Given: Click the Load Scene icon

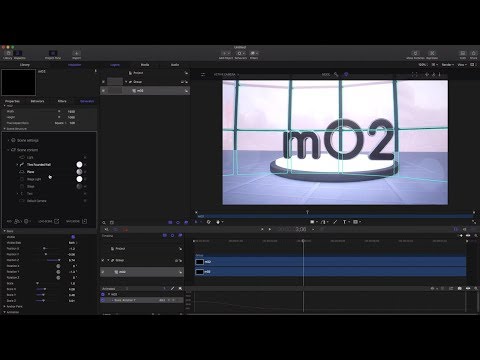Looking at the screenshot, I should 57,221.
